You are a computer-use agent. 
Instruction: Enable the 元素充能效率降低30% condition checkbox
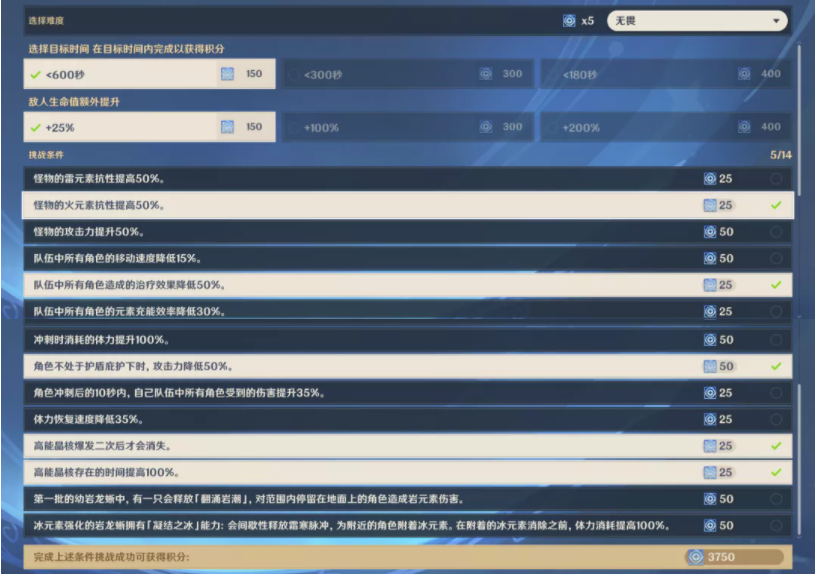click(x=776, y=311)
